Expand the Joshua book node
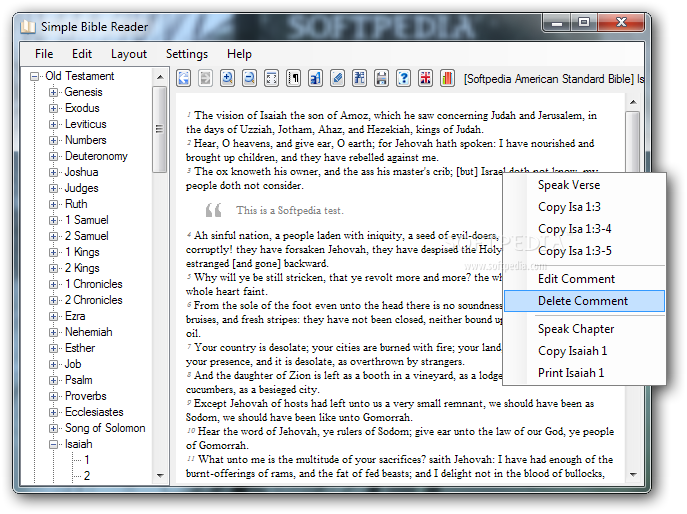 click(53, 172)
